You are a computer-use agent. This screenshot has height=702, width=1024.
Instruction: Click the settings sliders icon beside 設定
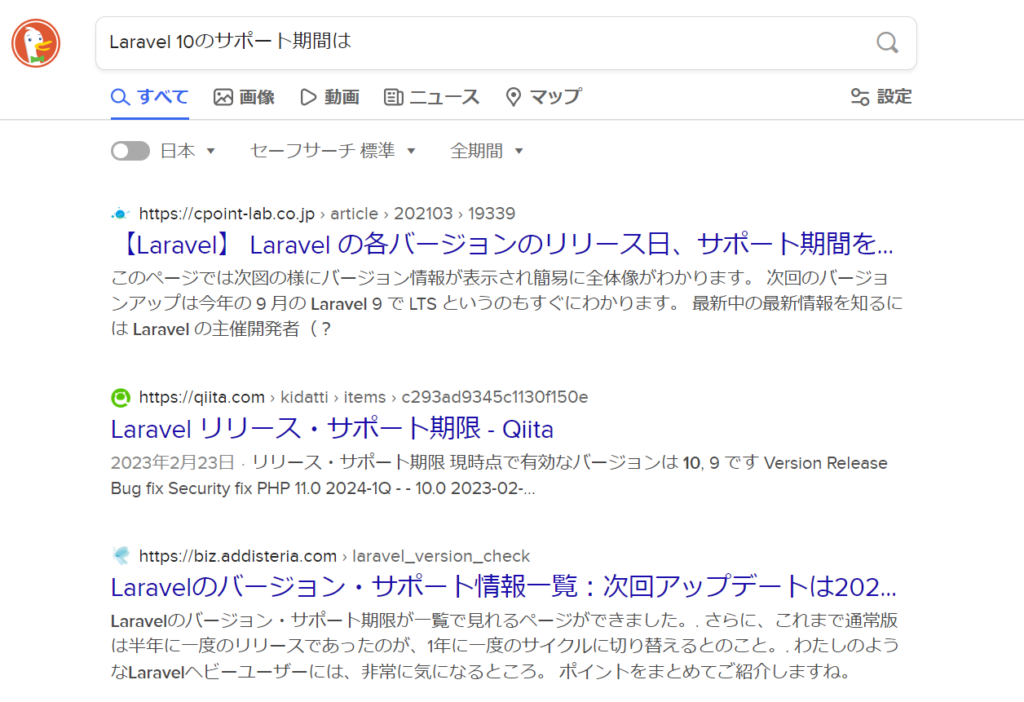859,97
